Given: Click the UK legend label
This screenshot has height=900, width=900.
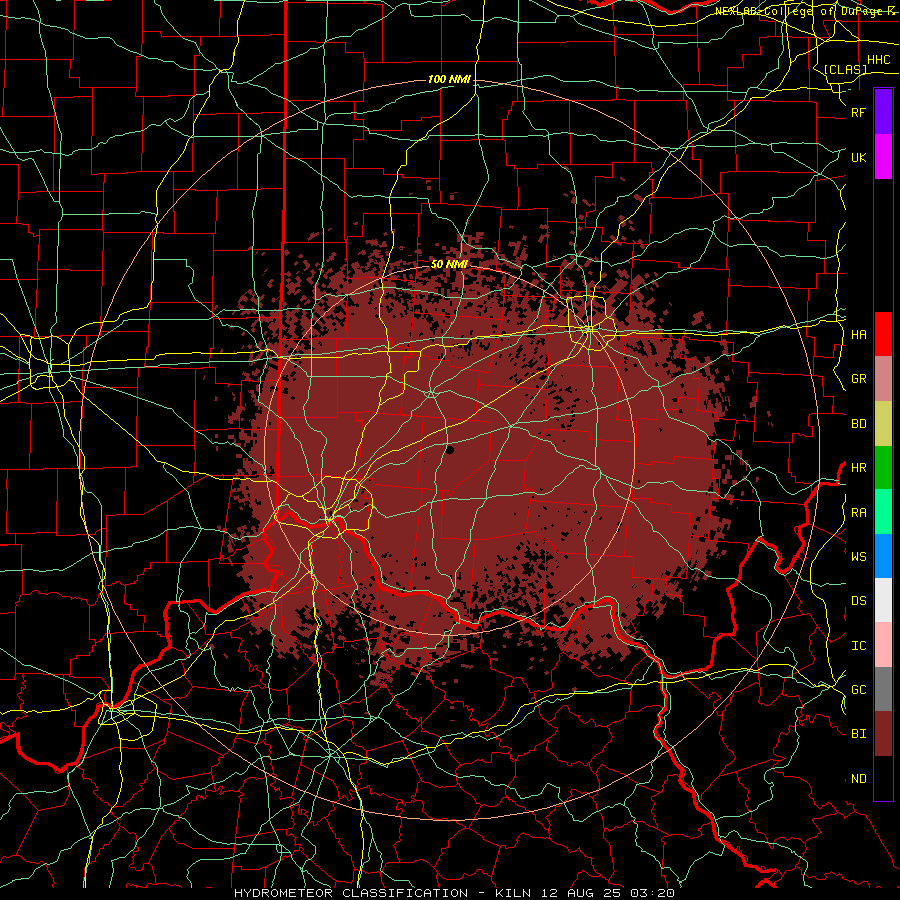Looking at the screenshot, I should point(858,157).
